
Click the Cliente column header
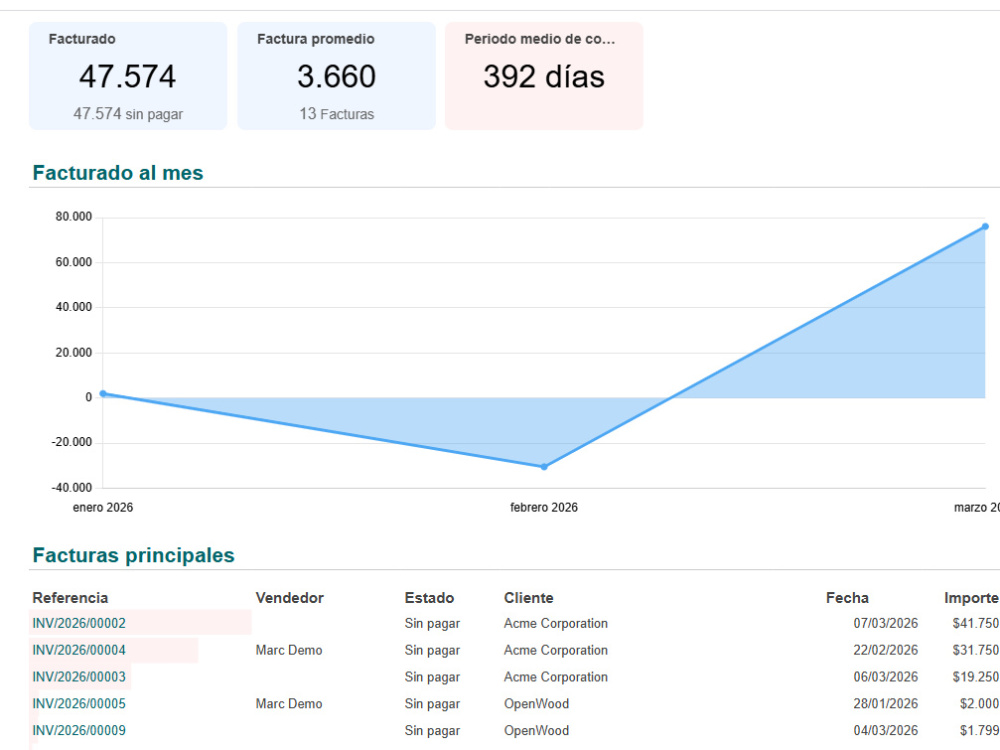(x=529, y=598)
